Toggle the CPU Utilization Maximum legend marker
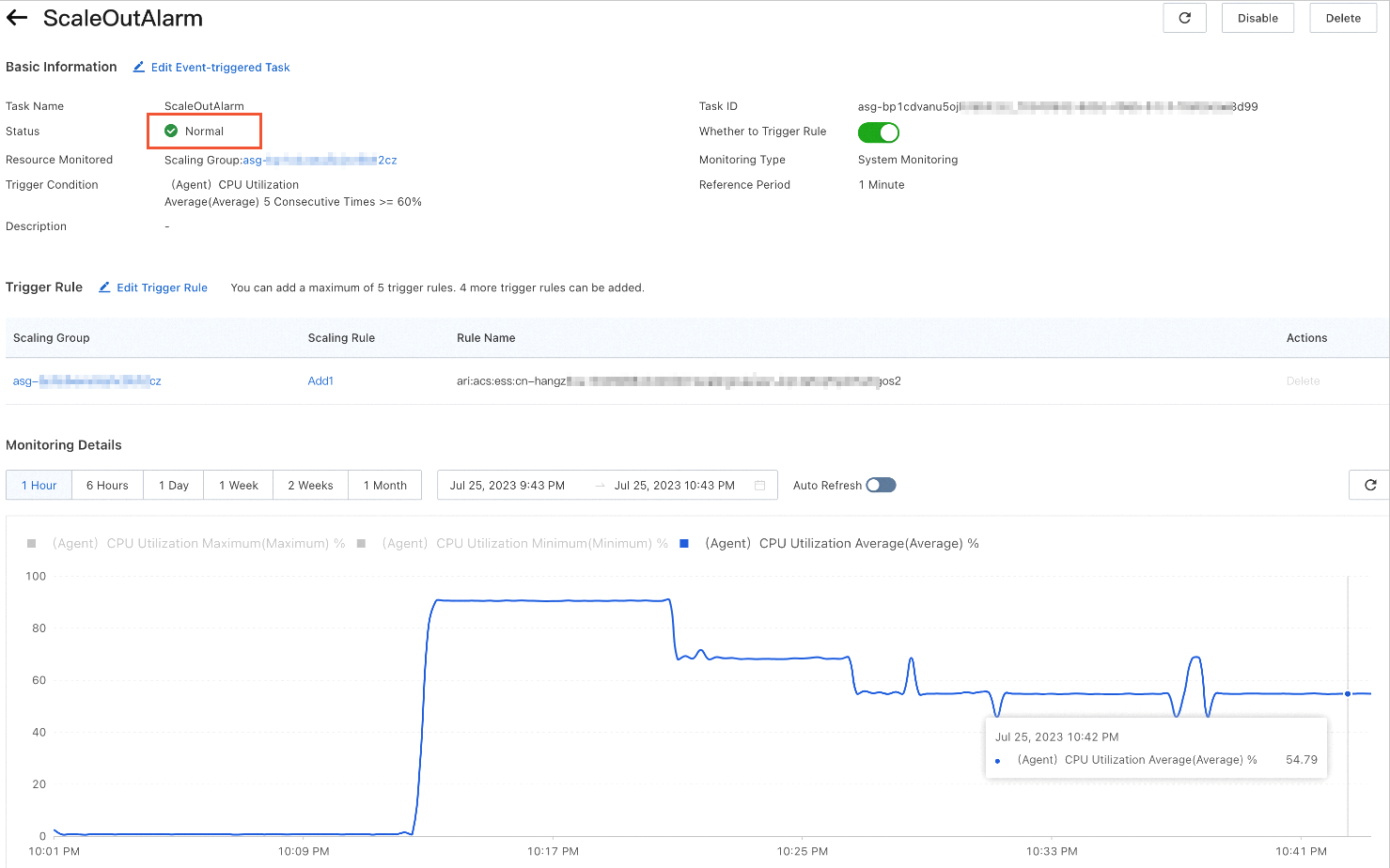Image resolution: width=1390 pixels, height=868 pixels. tap(32, 543)
